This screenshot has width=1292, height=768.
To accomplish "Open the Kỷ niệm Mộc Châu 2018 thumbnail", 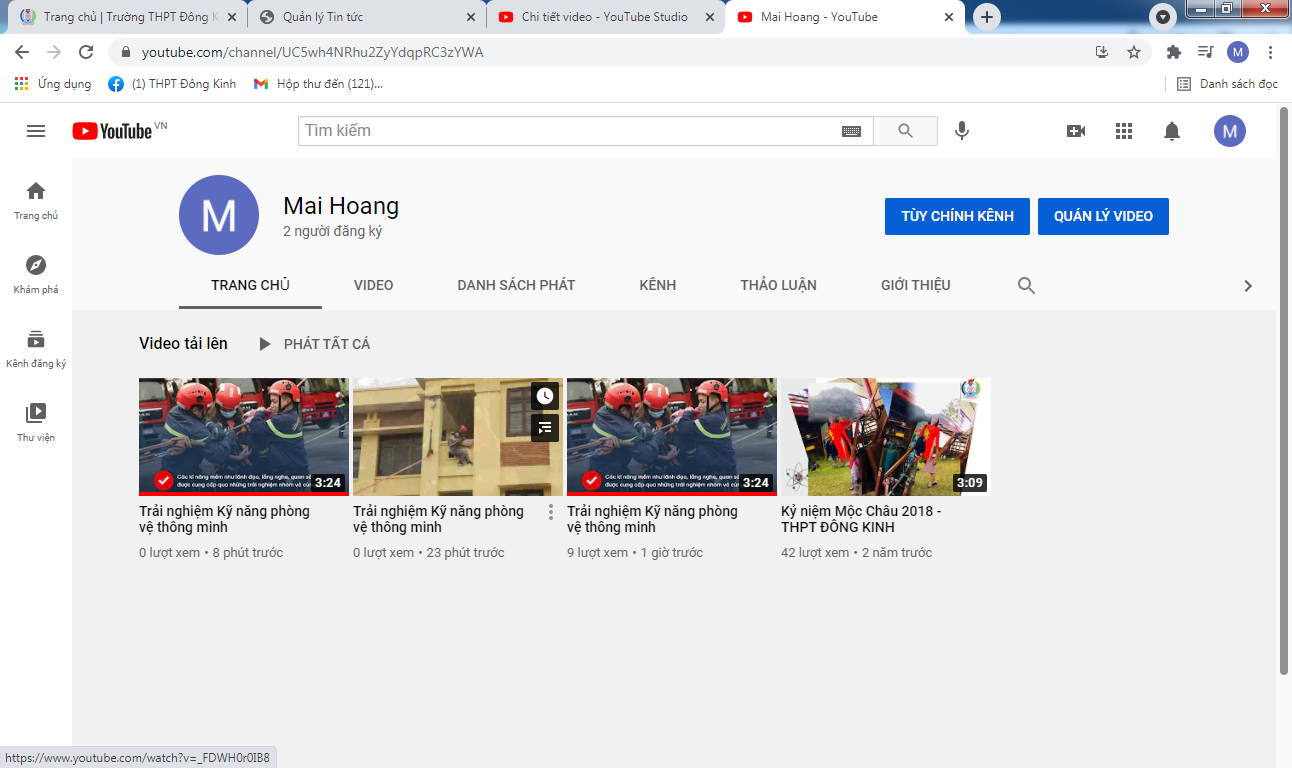I will tap(885, 436).
